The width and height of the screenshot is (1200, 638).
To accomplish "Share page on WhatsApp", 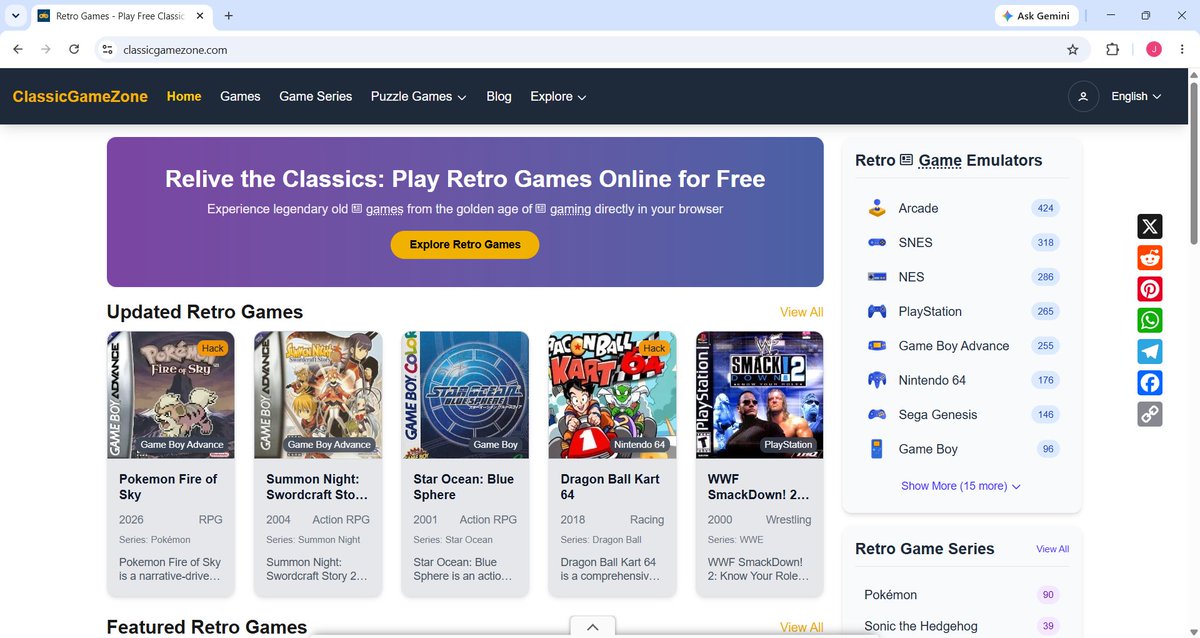I will [1150, 320].
